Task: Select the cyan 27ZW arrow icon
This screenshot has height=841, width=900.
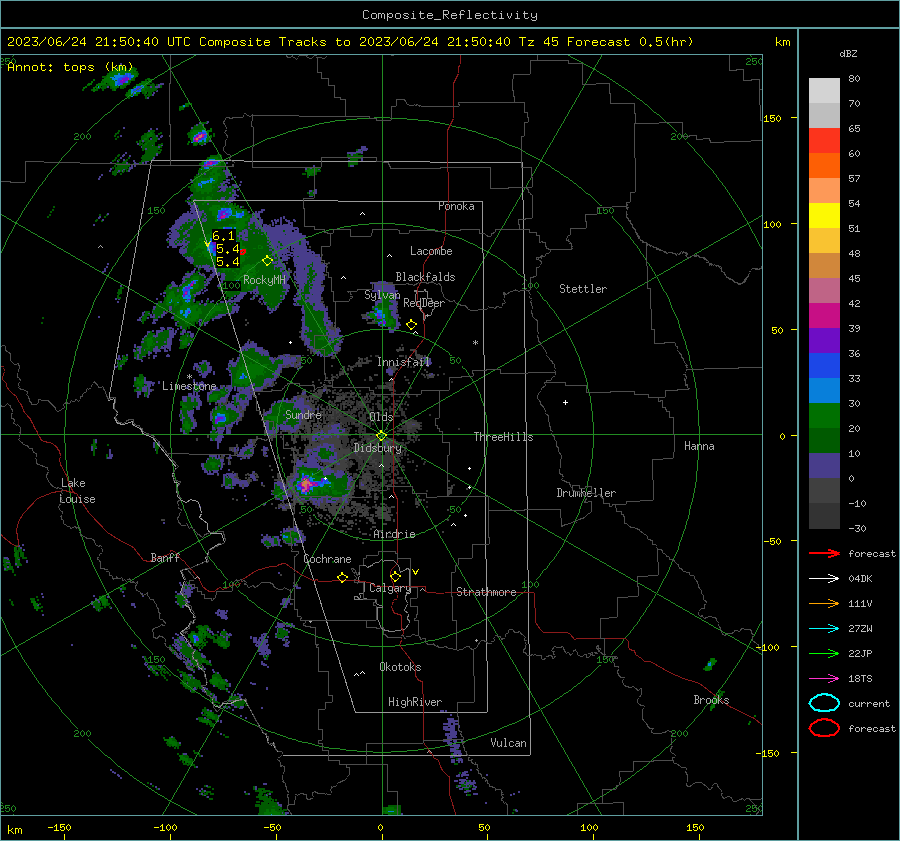Action: coord(824,629)
